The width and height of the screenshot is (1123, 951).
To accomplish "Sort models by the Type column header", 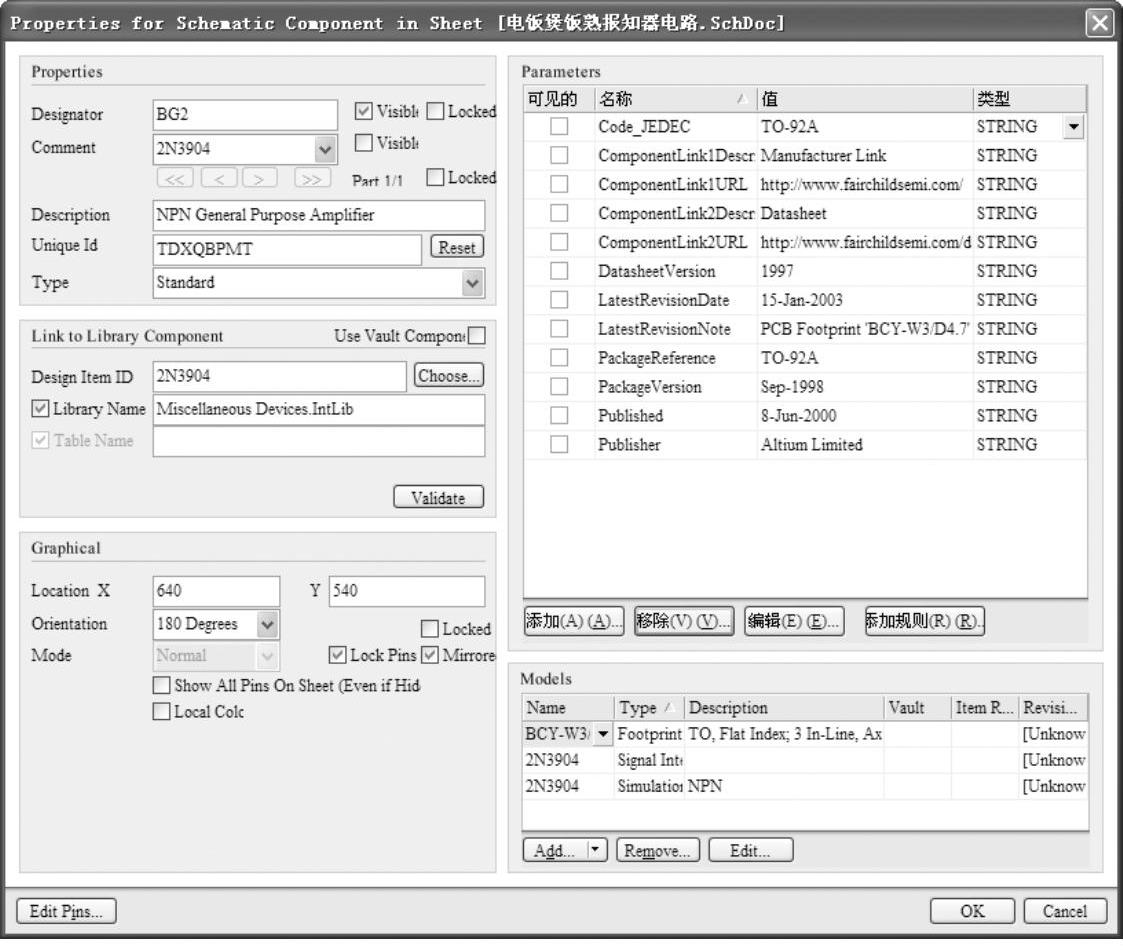I will point(648,708).
